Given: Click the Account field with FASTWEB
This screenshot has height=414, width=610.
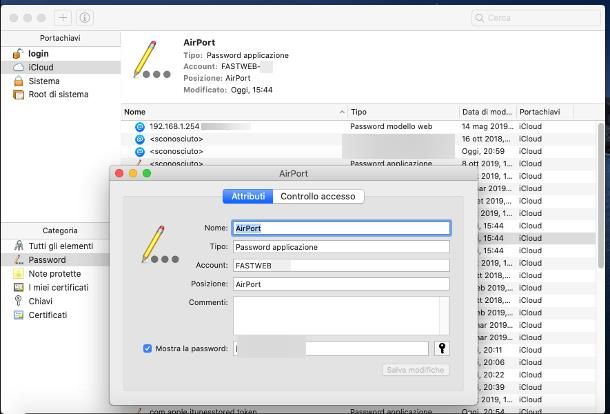Looking at the screenshot, I should click(x=341, y=266).
